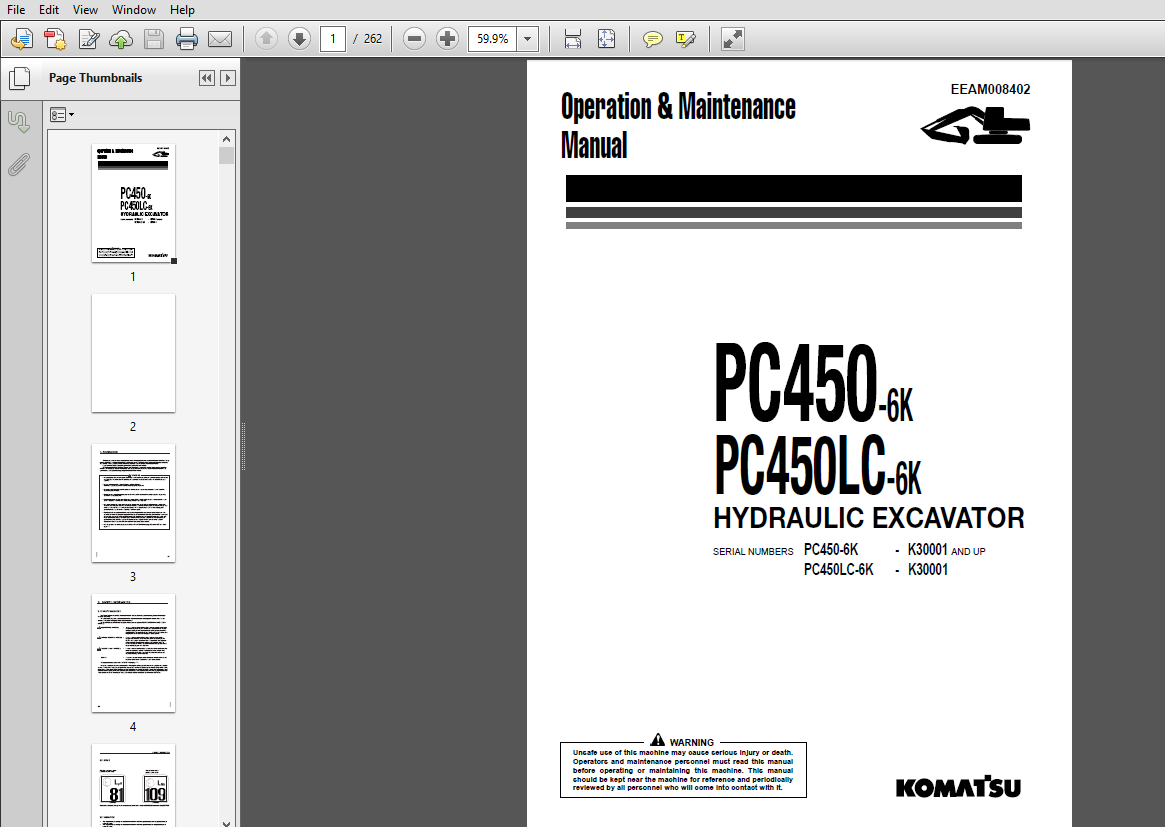The width and height of the screenshot is (1165, 827).
Task: Click the Edit/Sign document icon
Action: click(x=88, y=39)
